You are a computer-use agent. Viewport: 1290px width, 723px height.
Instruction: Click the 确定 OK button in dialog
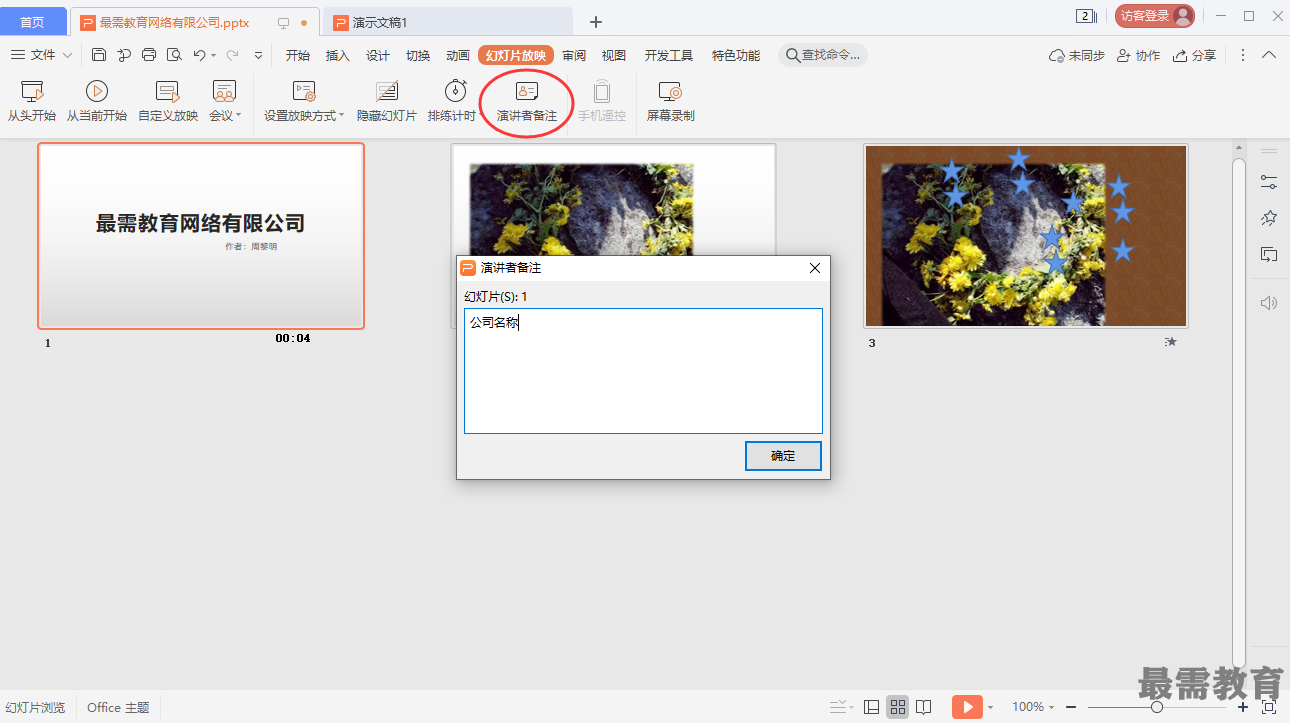pos(783,456)
